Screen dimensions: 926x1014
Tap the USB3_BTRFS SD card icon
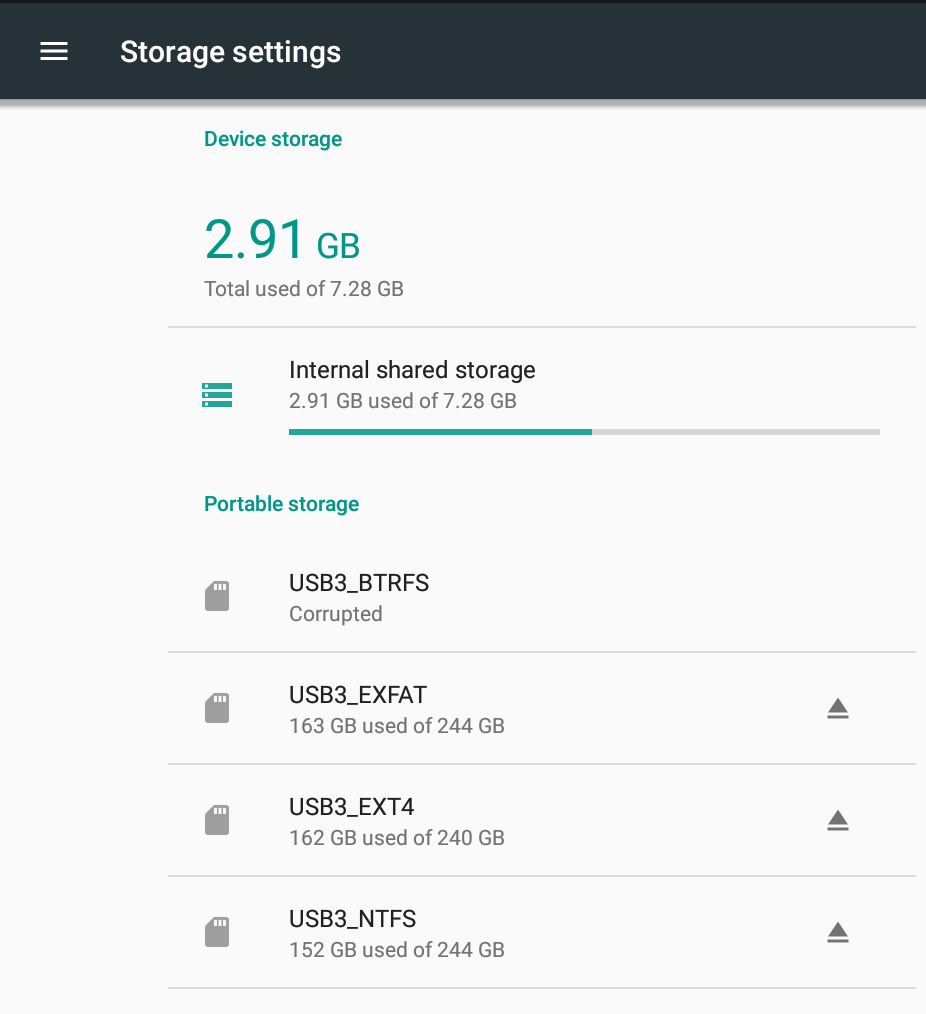pos(217,596)
